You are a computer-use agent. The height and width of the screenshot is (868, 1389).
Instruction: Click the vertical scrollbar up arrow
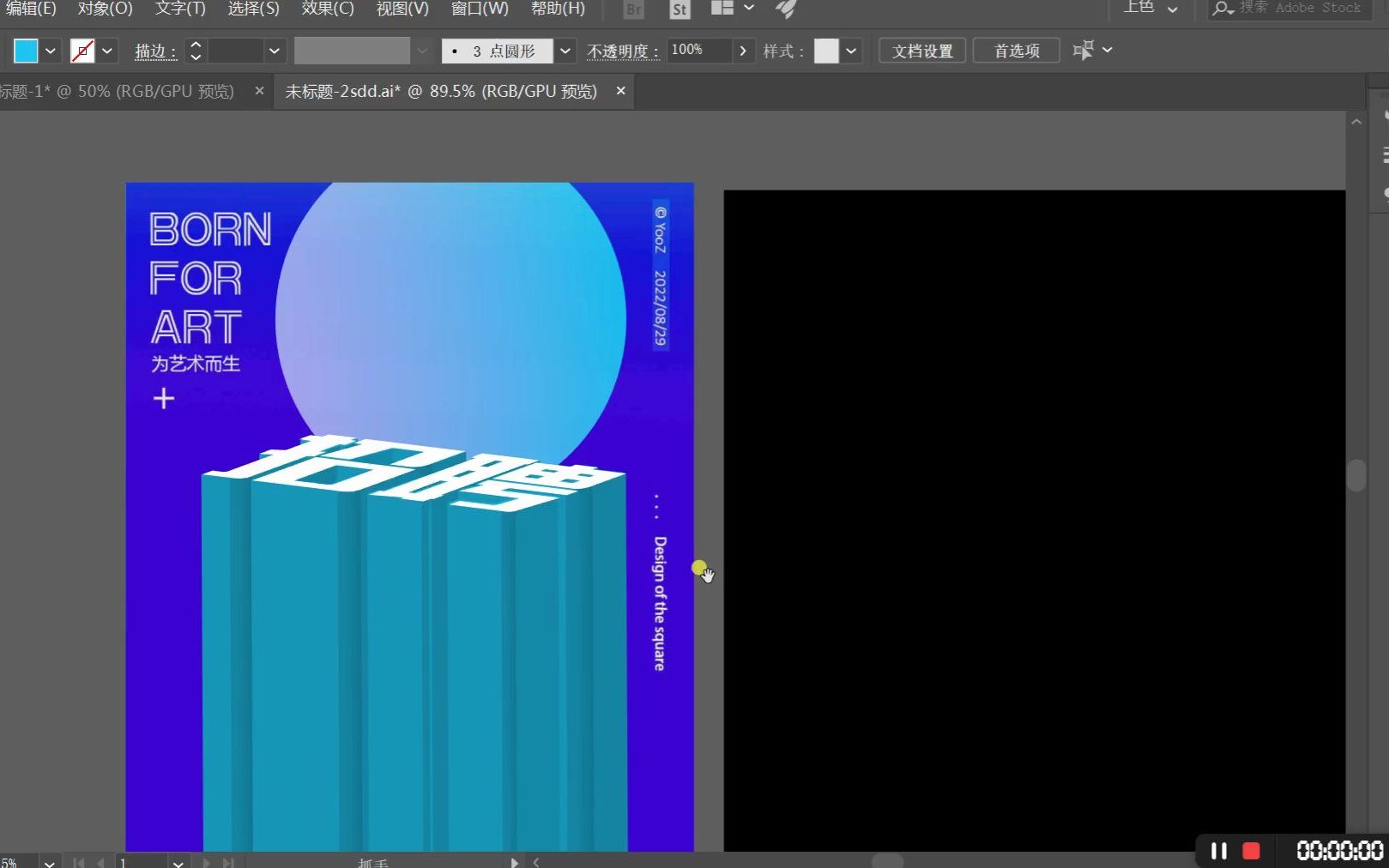tap(1356, 122)
